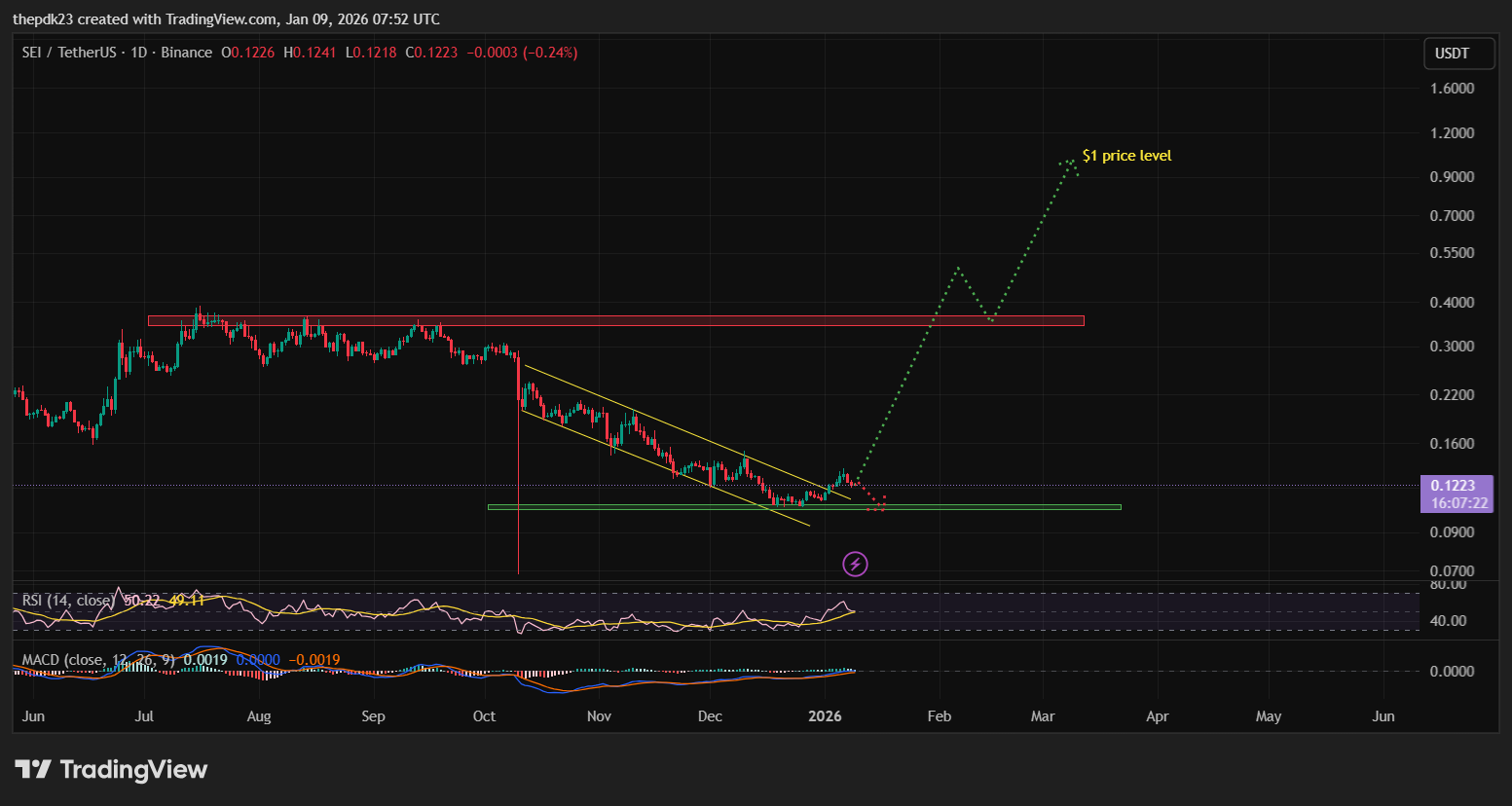Click the 2026 label on time axis
The image size is (1512, 806).
coord(825,716)
